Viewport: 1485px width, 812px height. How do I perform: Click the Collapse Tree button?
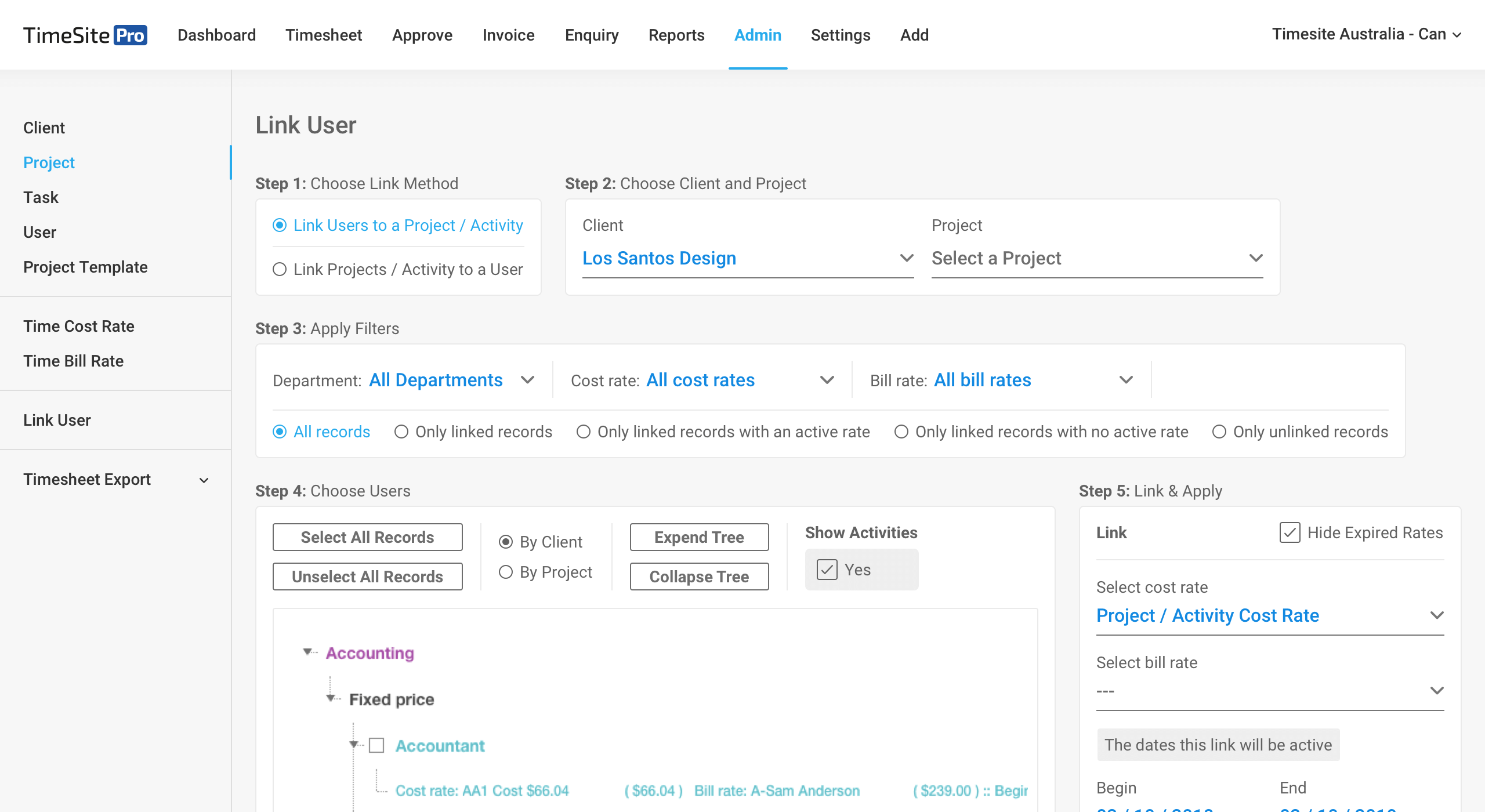pos(699,577)
